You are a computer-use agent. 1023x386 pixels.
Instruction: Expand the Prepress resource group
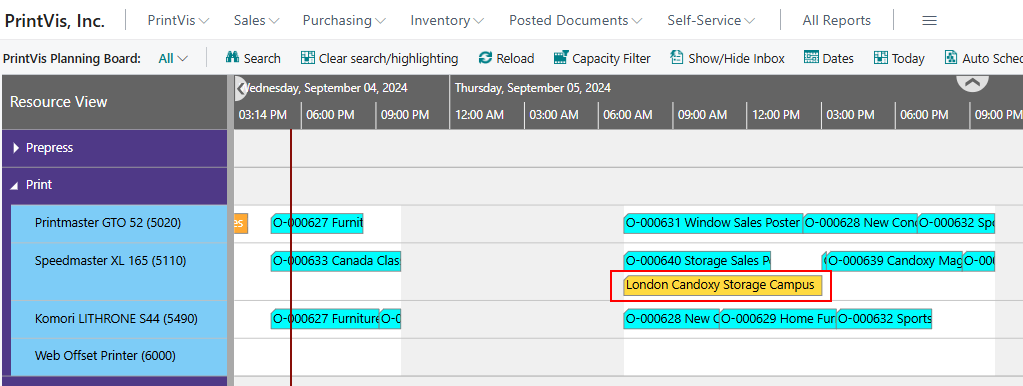(17, 148)
